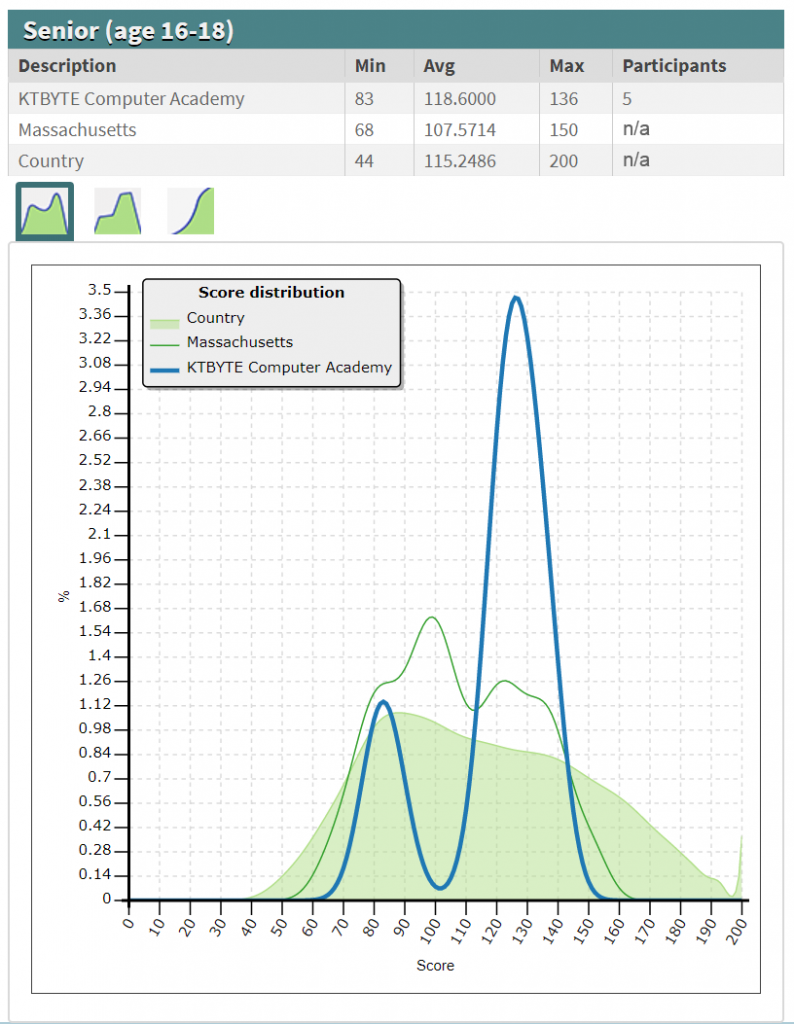Click the Country green swatch in legend

165,319
